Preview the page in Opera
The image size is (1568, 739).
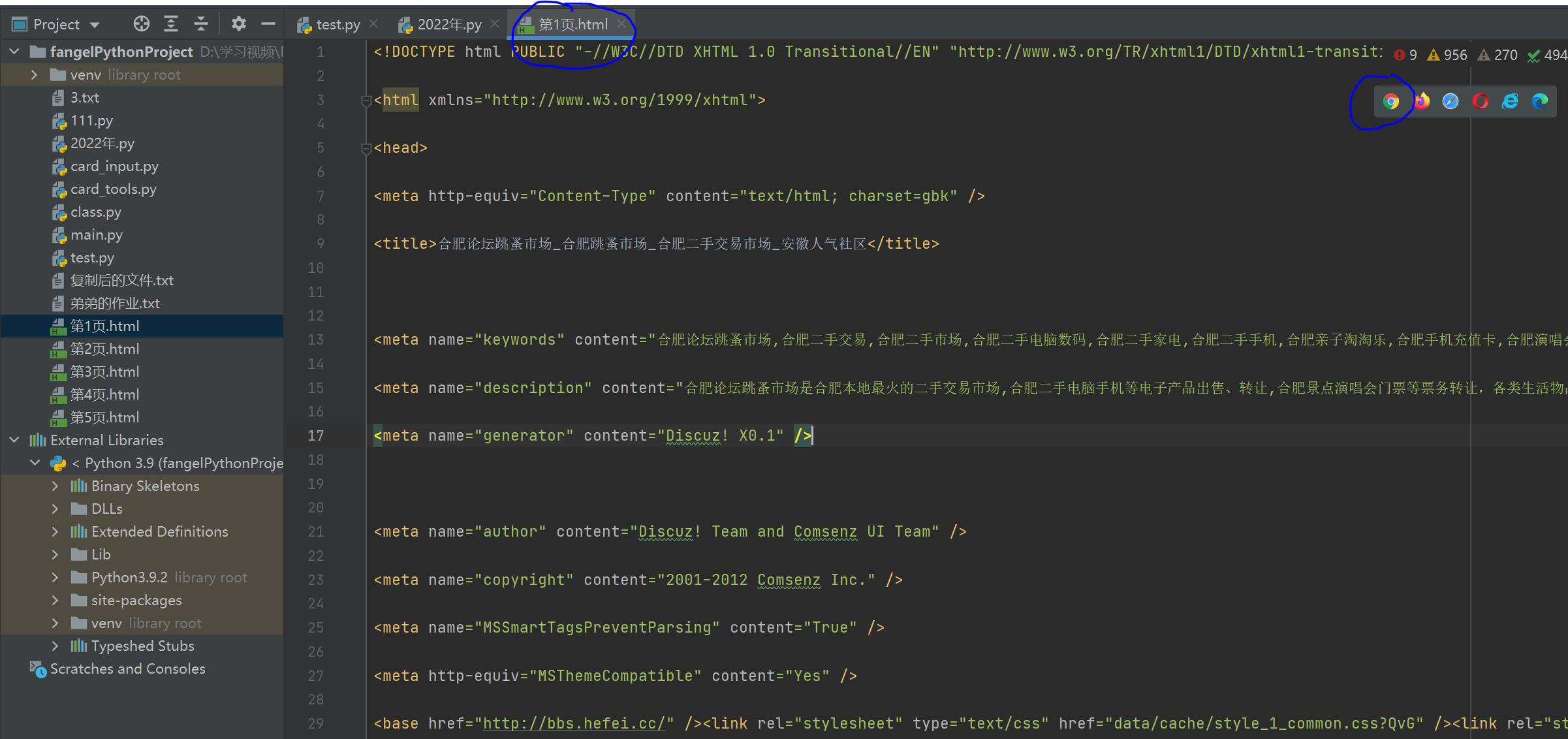[x=1480, y=101]
